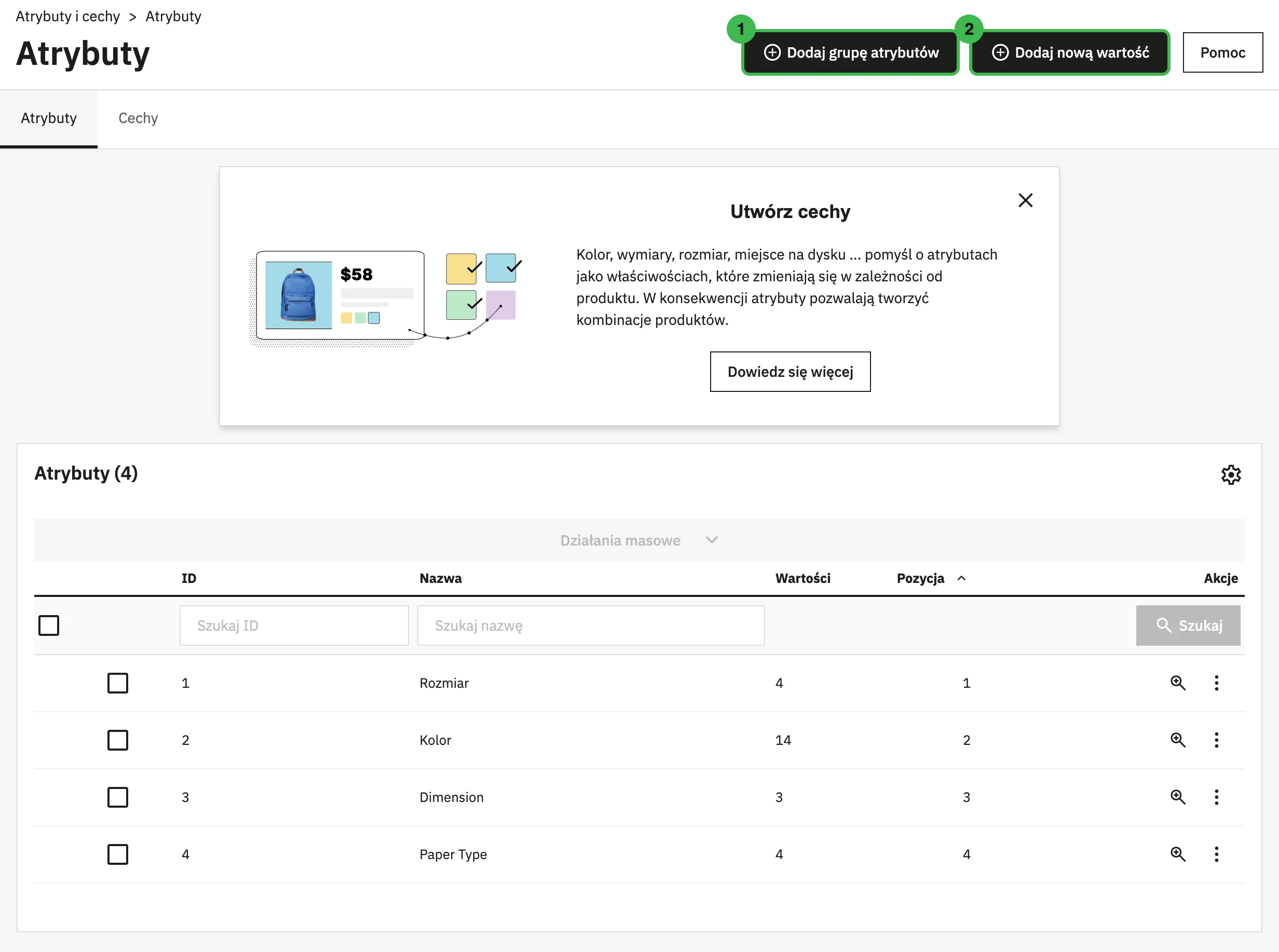View values of the Rozmiar attribute
This screenshot has width=1279, height=952.
(1178, 683)
